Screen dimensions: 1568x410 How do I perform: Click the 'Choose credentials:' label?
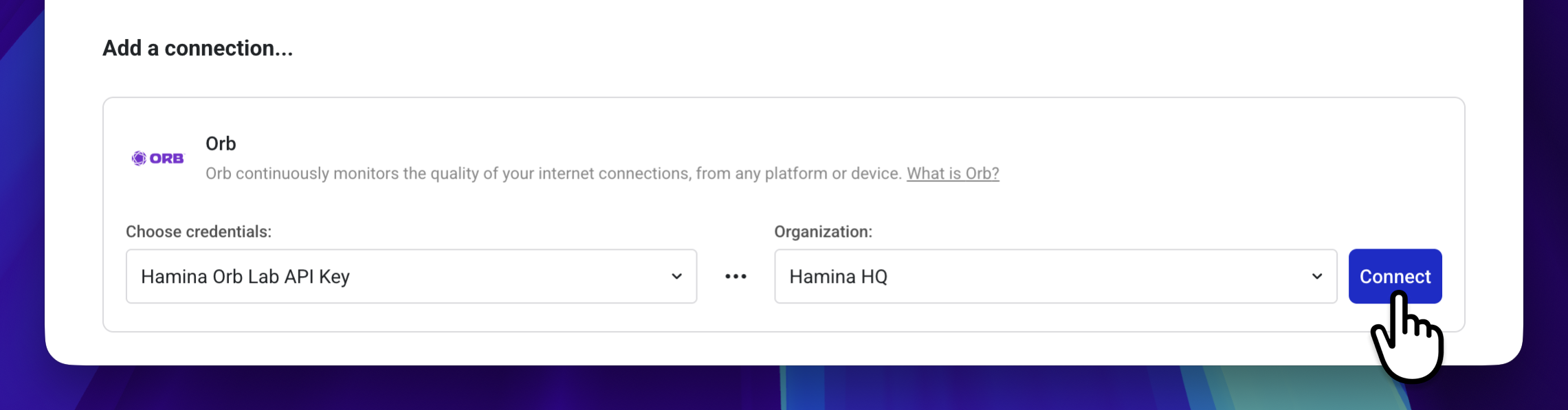tap(199, 231)
